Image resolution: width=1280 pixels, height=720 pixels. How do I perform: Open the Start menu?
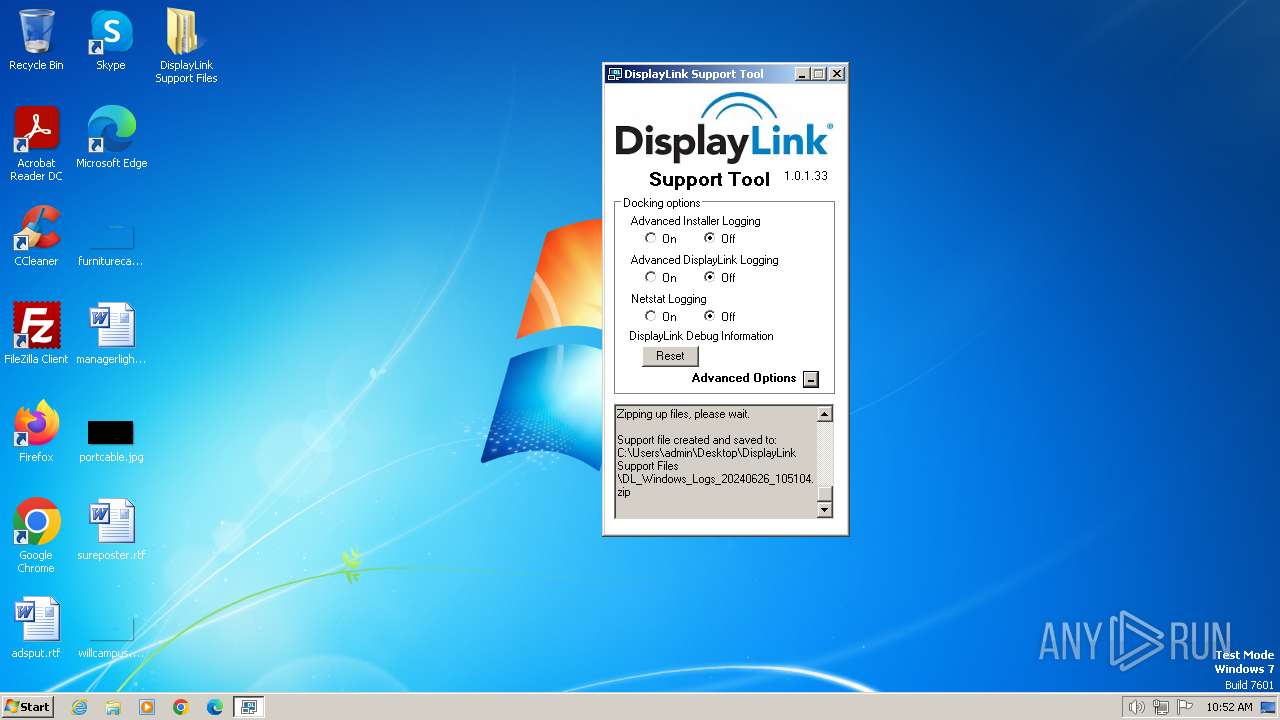27,707
